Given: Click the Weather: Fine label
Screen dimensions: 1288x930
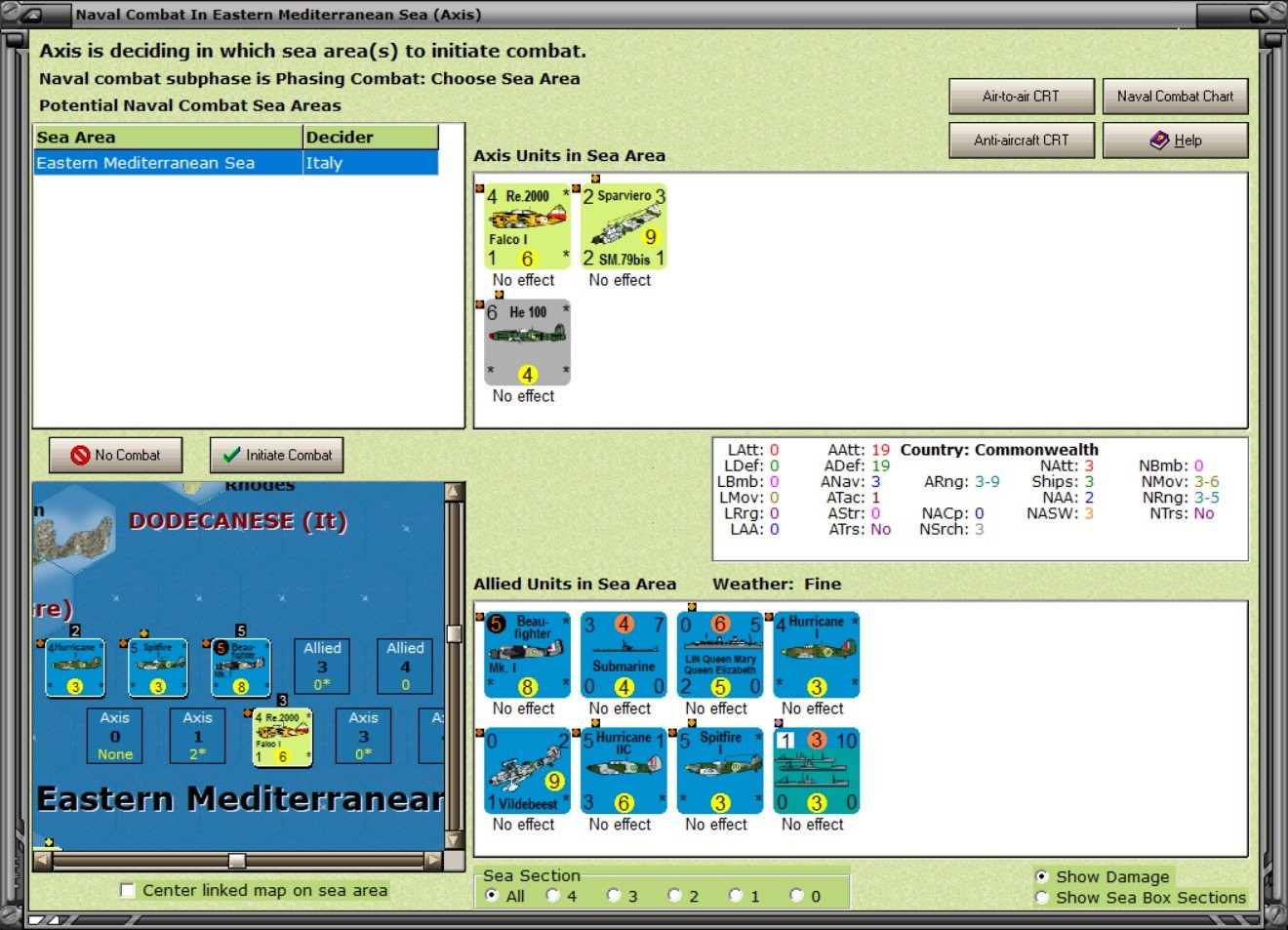Looking at the screenshot, I should 777,585.
